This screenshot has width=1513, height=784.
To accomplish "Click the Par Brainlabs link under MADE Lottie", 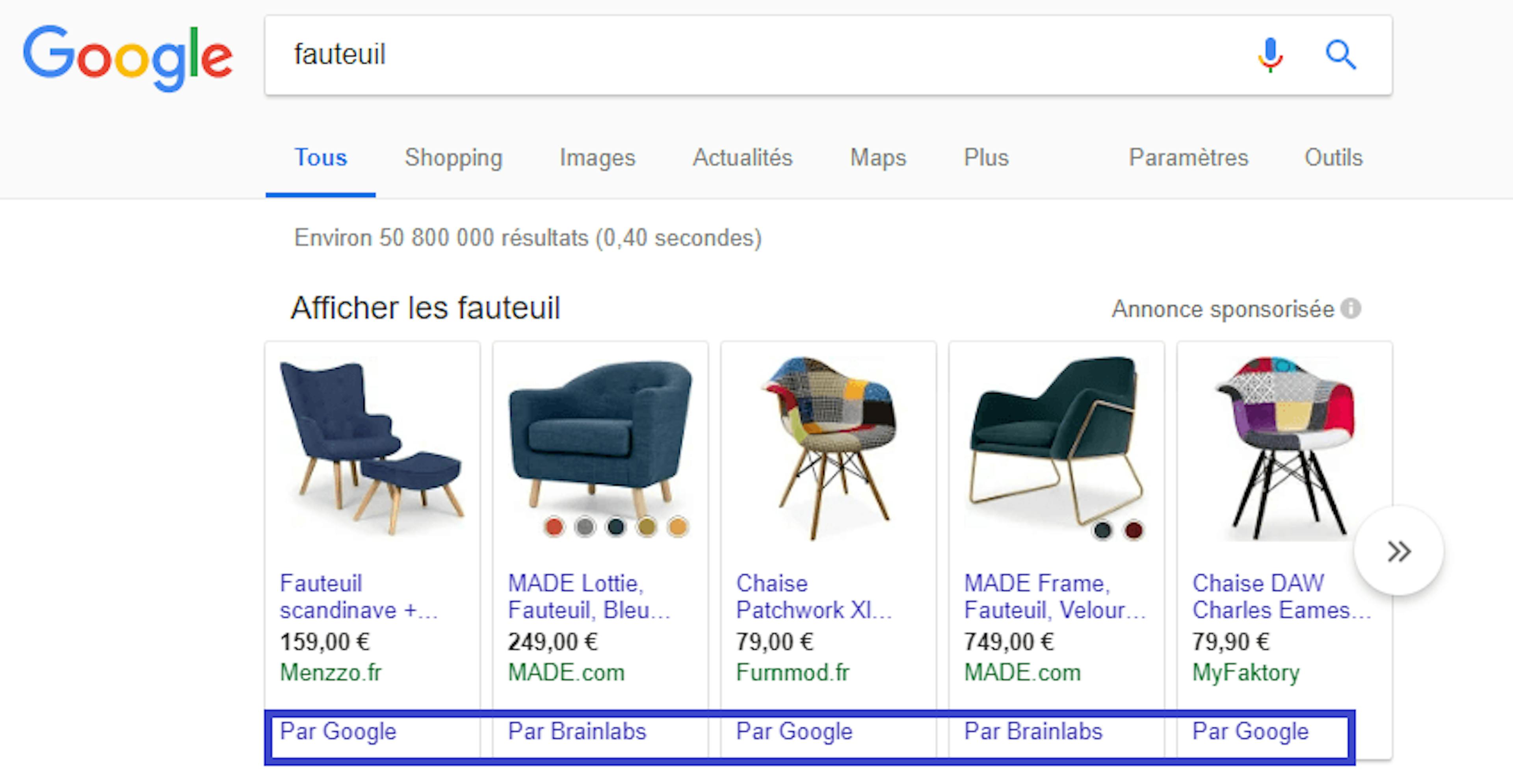I will (577, 731).
